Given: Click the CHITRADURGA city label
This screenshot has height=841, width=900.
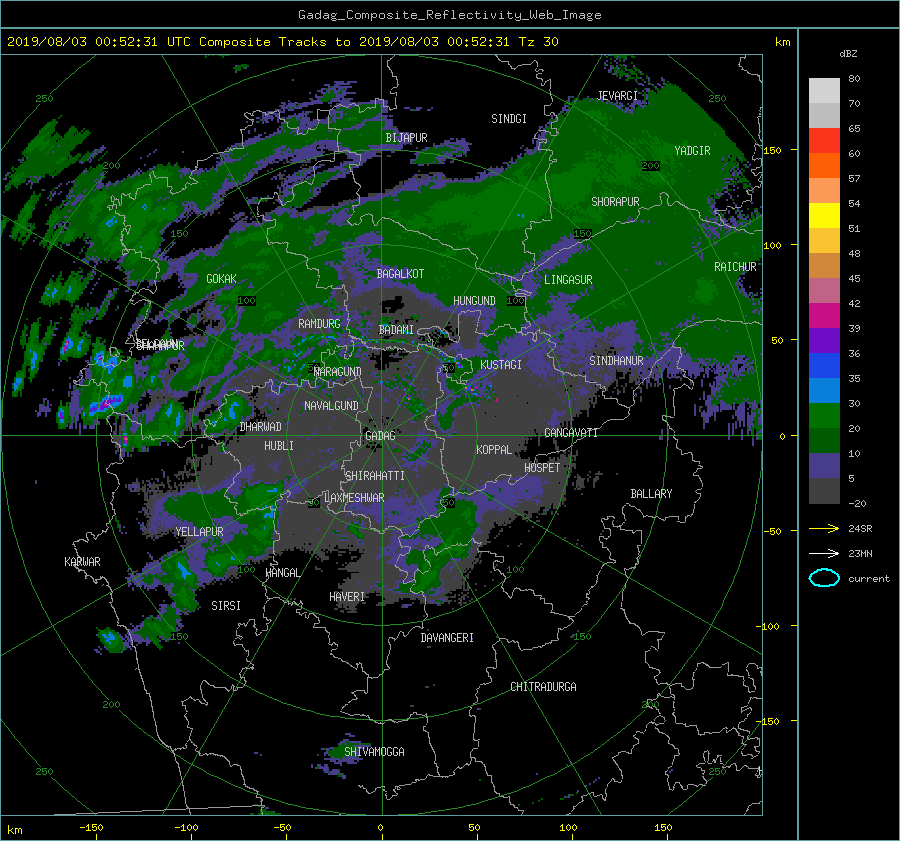Looking at the screenshot, I should tap(544, 687).
